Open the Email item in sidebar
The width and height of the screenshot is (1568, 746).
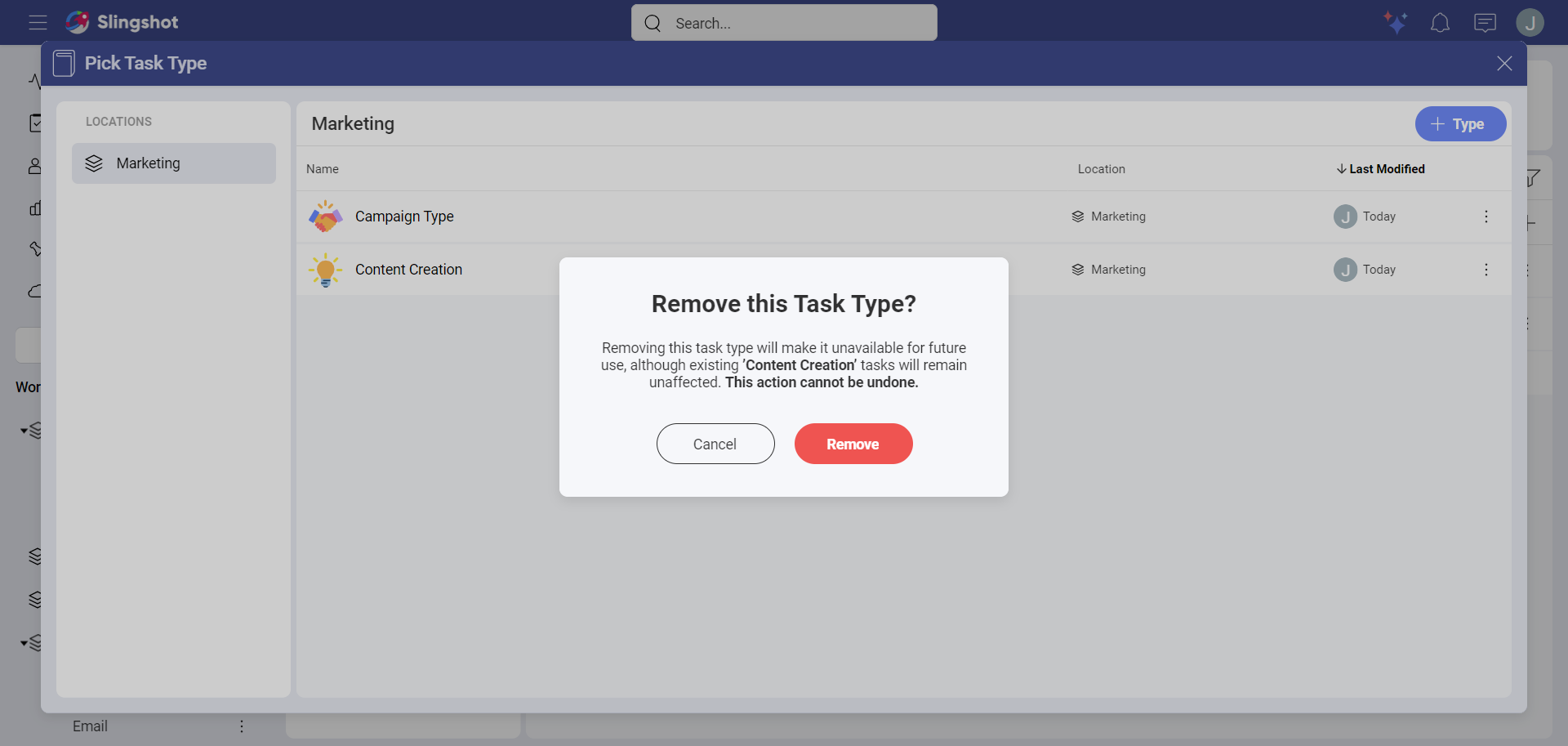point(90,726)
